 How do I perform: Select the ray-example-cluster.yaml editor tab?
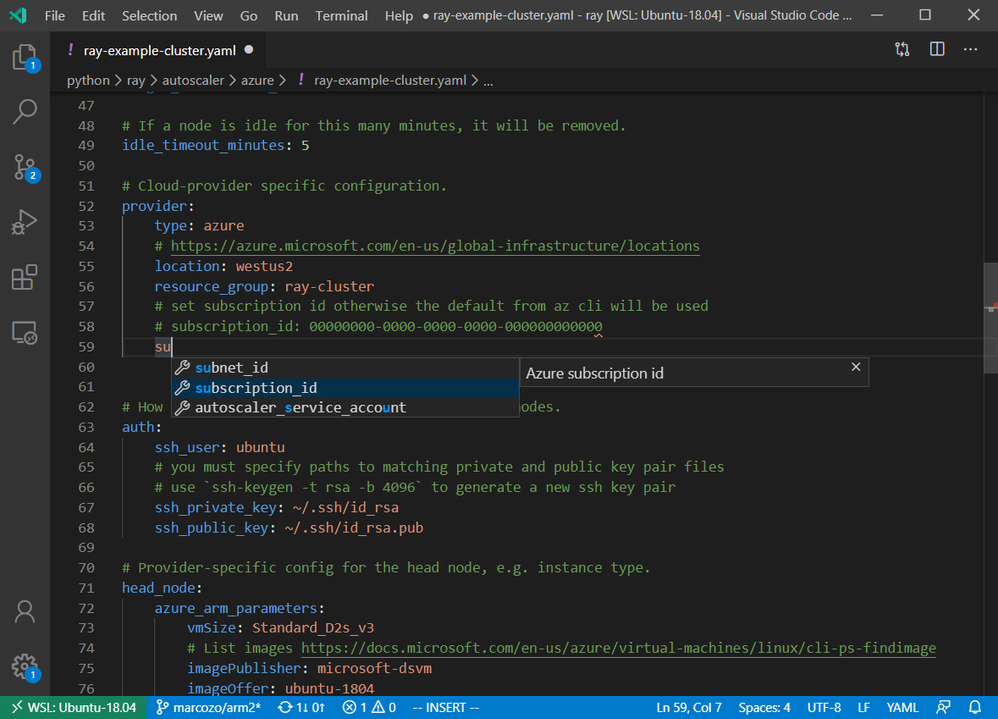coord(159,50)
